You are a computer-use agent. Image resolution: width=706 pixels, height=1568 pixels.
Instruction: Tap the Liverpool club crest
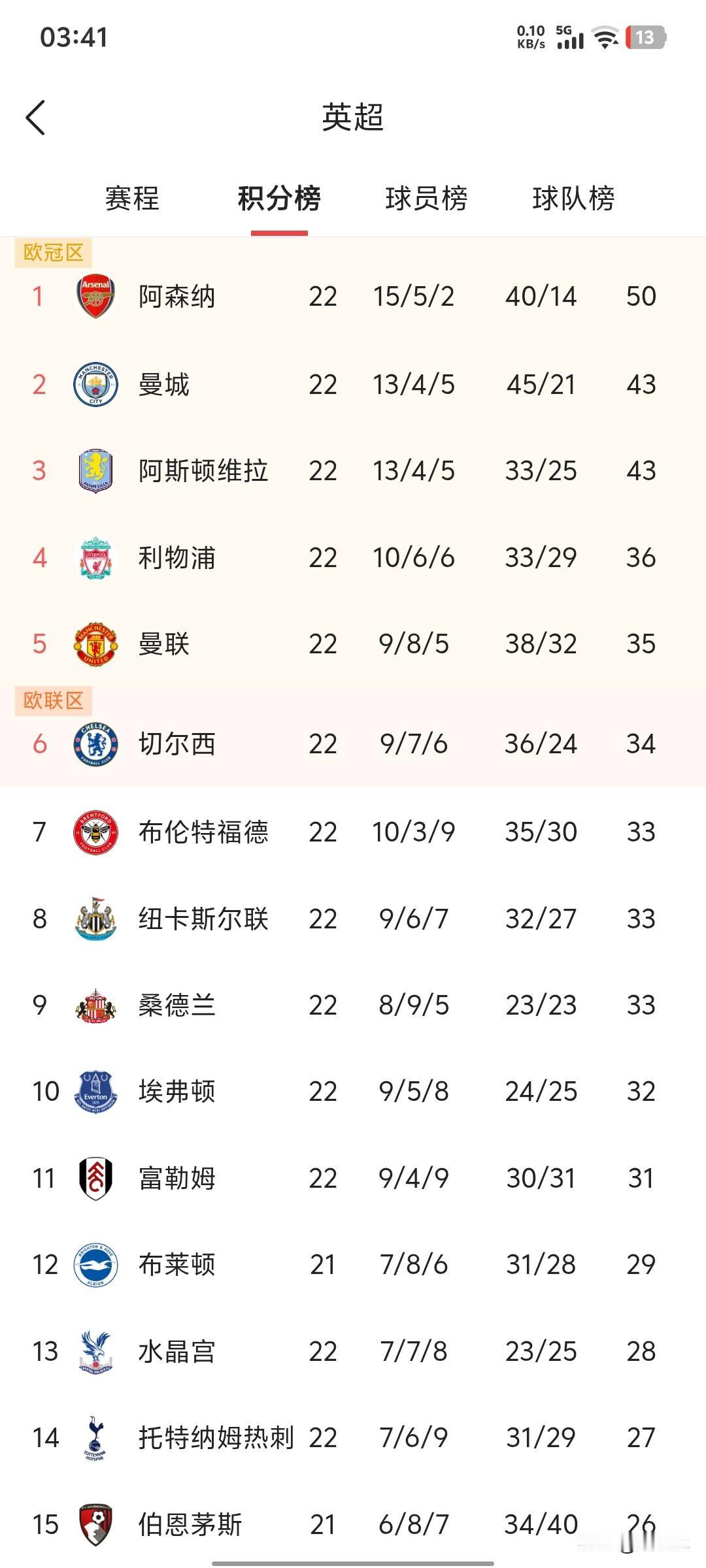[x=95, y=557]
